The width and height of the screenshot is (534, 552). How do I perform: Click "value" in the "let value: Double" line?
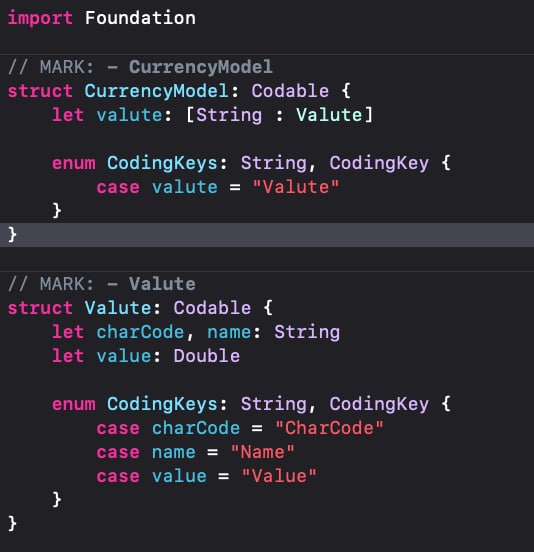[124, 356]
